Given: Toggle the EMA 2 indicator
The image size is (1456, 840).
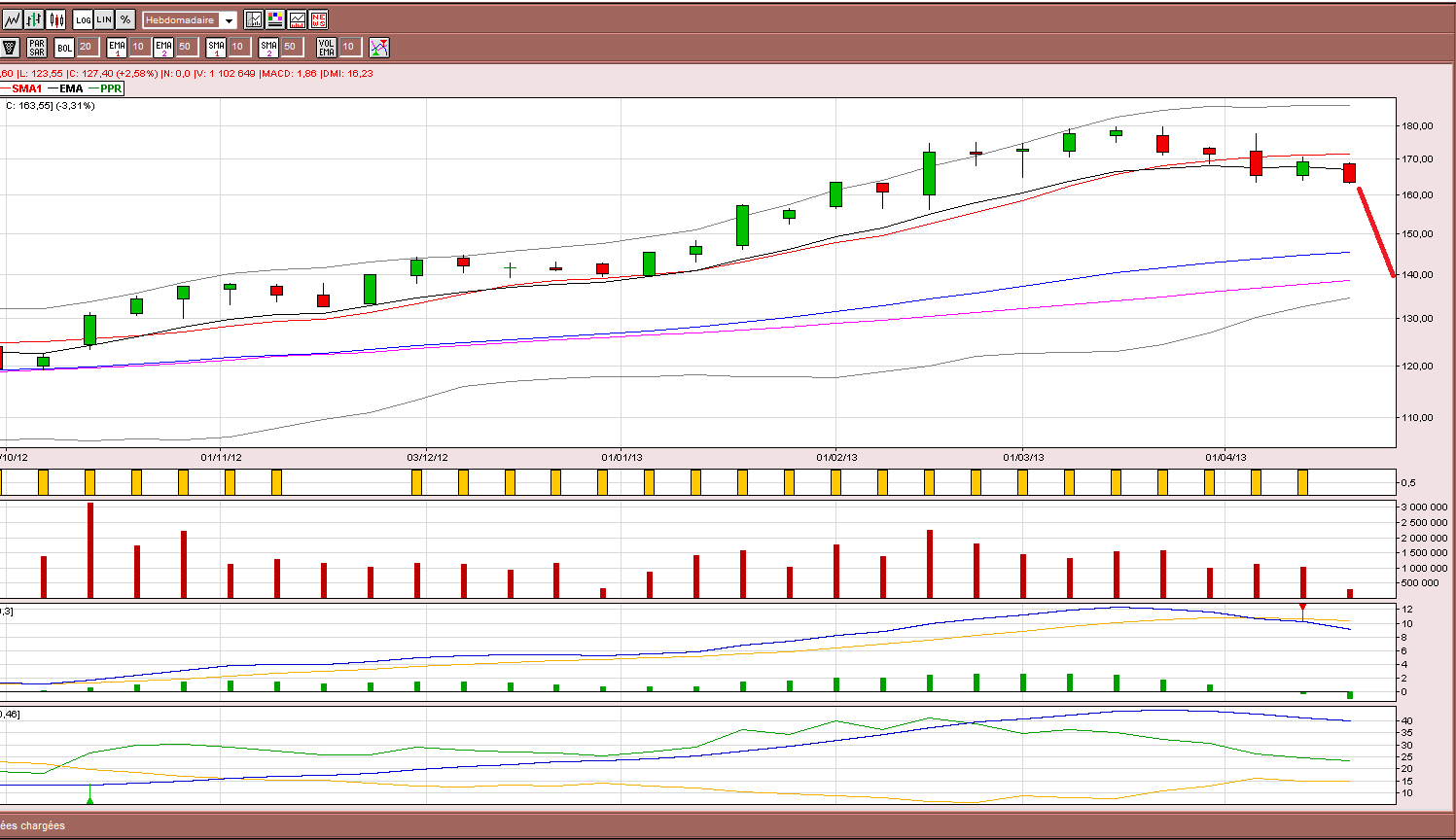Looking at the screenshot, I should 163,47.
